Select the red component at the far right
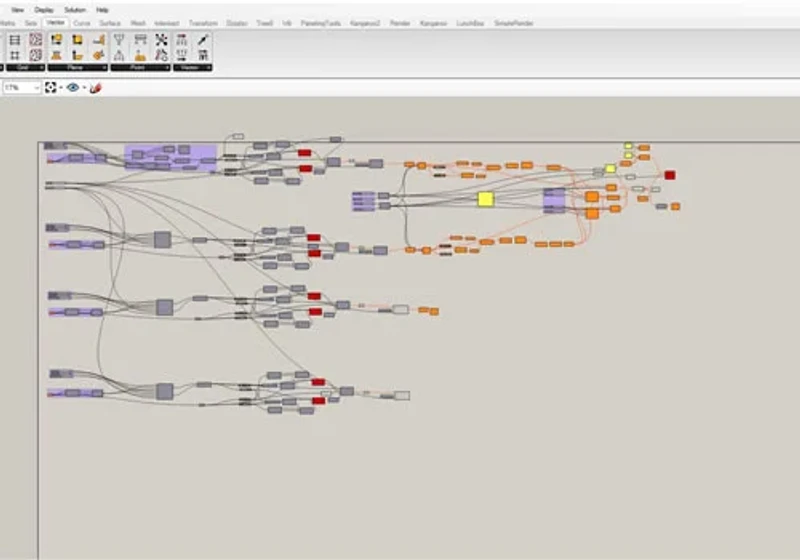Viewport: 800px width, 560px height. 670,175
